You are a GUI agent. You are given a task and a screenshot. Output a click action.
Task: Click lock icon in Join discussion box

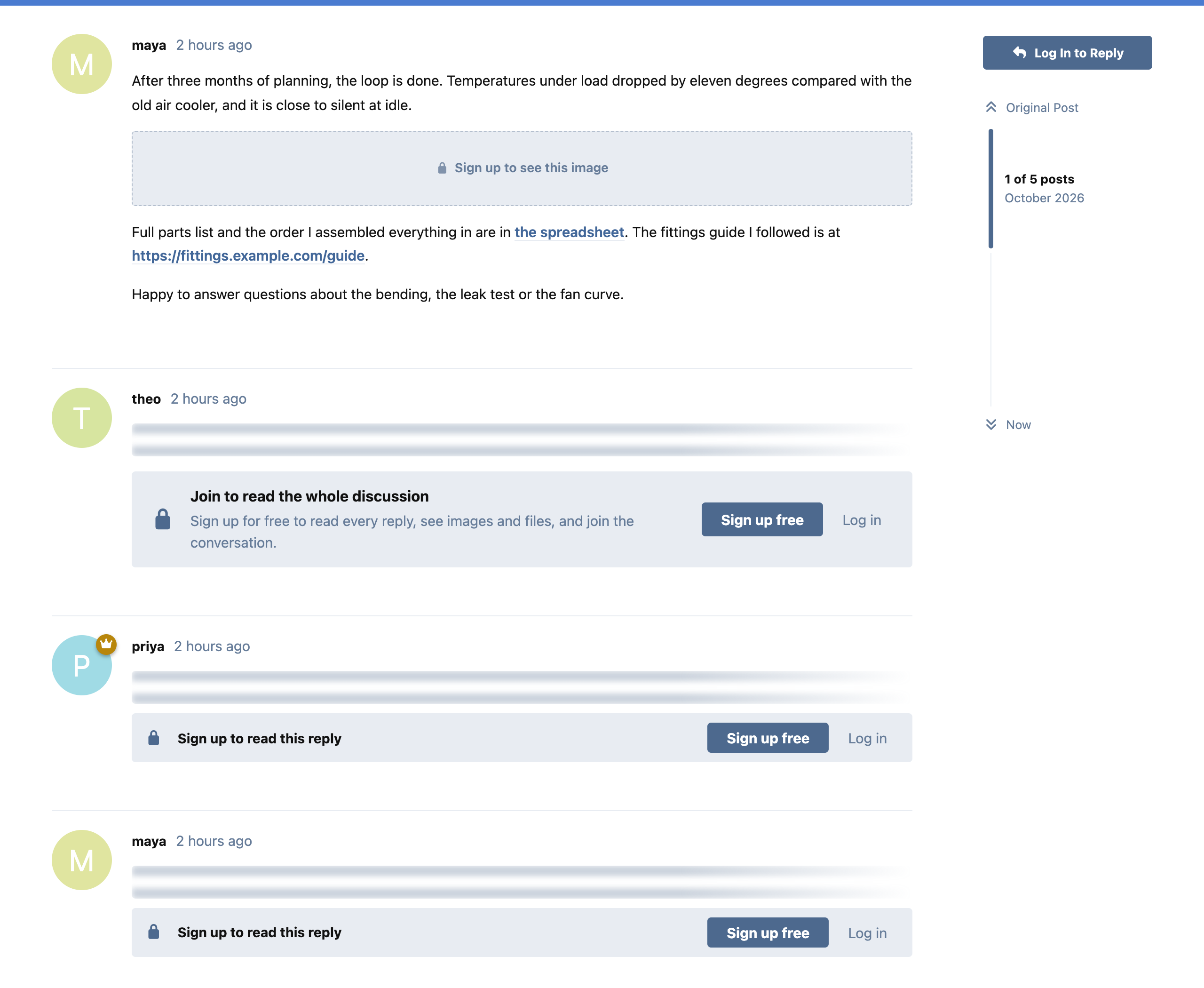click(163, 519)
